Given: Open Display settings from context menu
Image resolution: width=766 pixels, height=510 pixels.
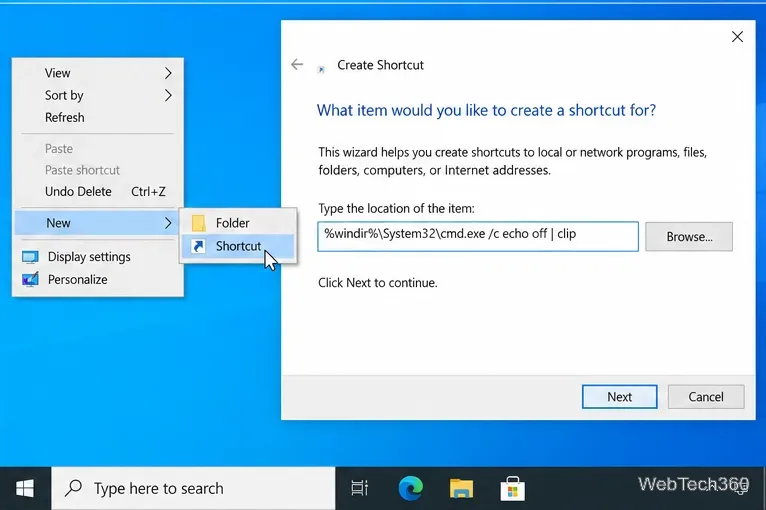Looking at the screenshot, I should click(98, 256).
